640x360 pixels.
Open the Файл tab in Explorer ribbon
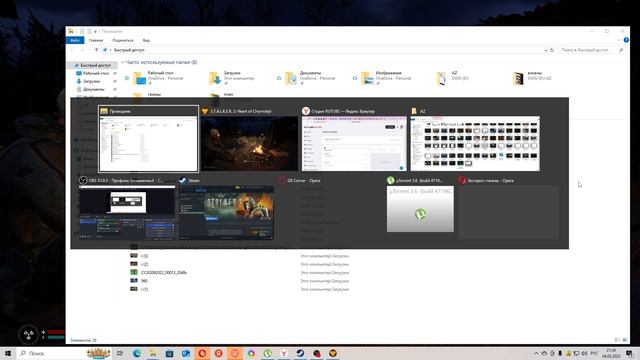click(x=75, y=40)
